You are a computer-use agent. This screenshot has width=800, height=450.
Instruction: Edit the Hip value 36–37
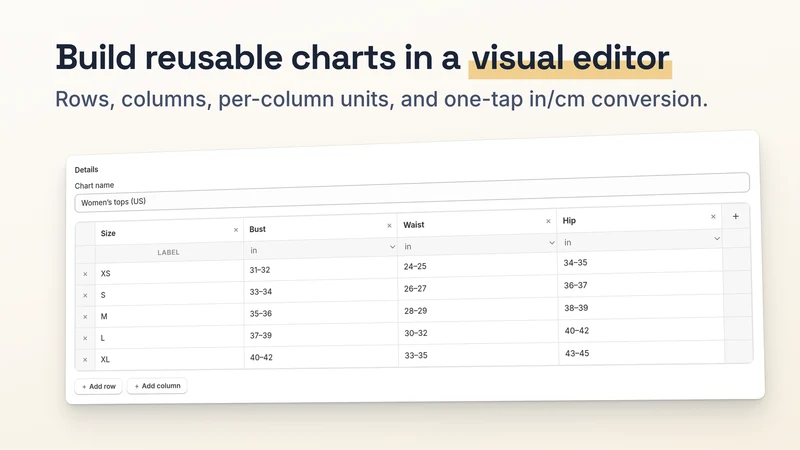pyautogui.click(x=641, y=285)
